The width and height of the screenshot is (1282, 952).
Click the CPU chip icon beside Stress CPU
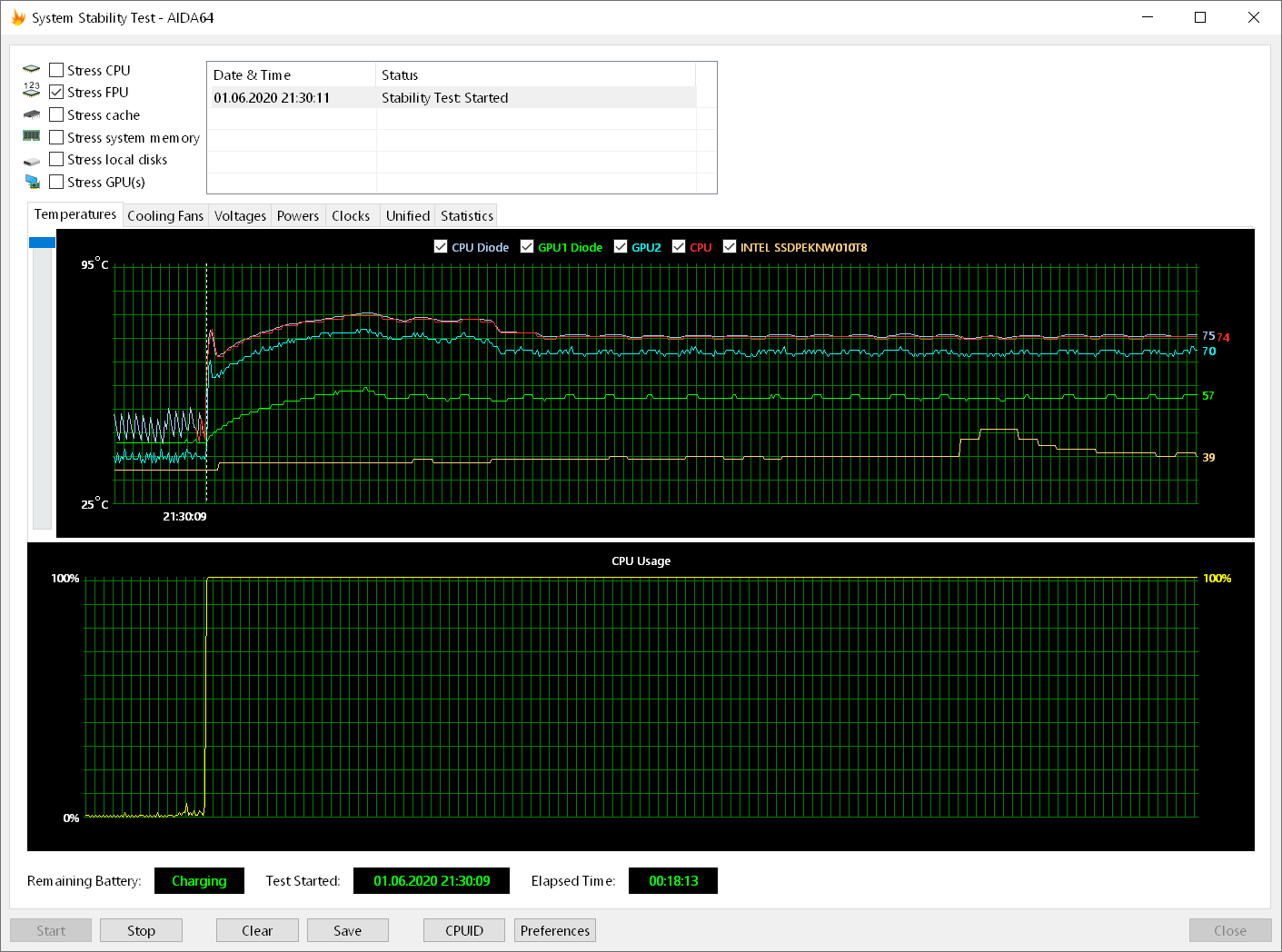click(32, 70)
